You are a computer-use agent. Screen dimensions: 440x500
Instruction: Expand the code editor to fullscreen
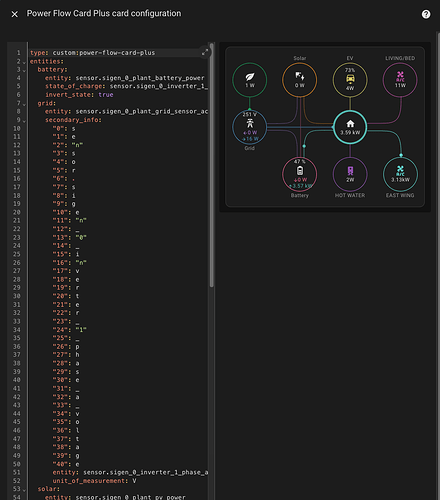tap(205, 52)
